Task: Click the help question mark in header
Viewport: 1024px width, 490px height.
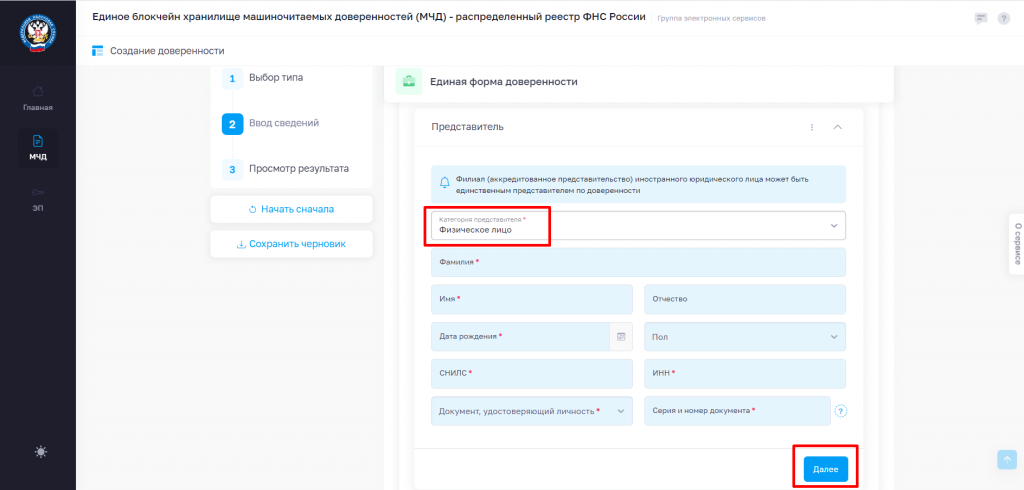Action: pos(1004,18)
